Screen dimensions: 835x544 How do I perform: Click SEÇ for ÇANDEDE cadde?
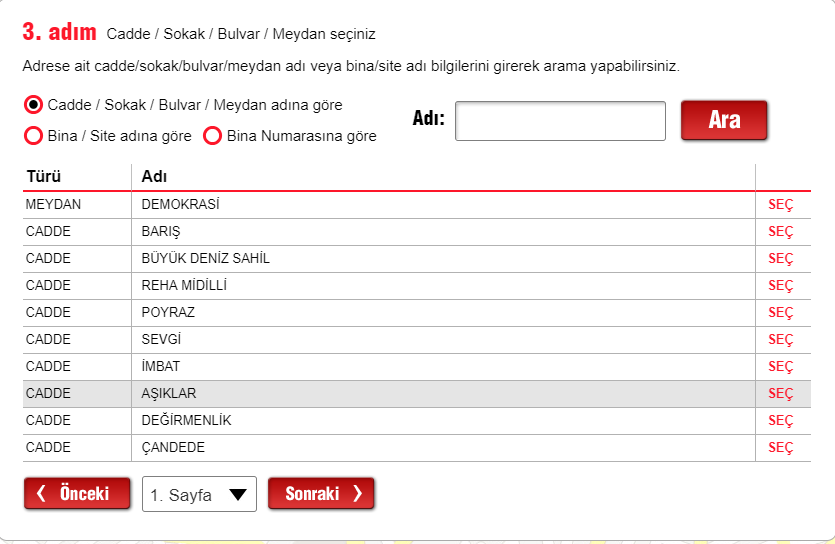click(x=780, y=448)
